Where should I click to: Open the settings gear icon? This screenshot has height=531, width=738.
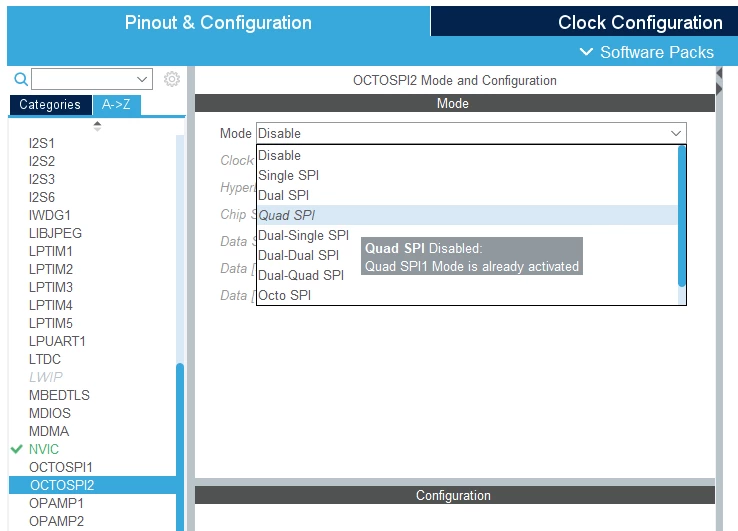click(x=172, y=79)
